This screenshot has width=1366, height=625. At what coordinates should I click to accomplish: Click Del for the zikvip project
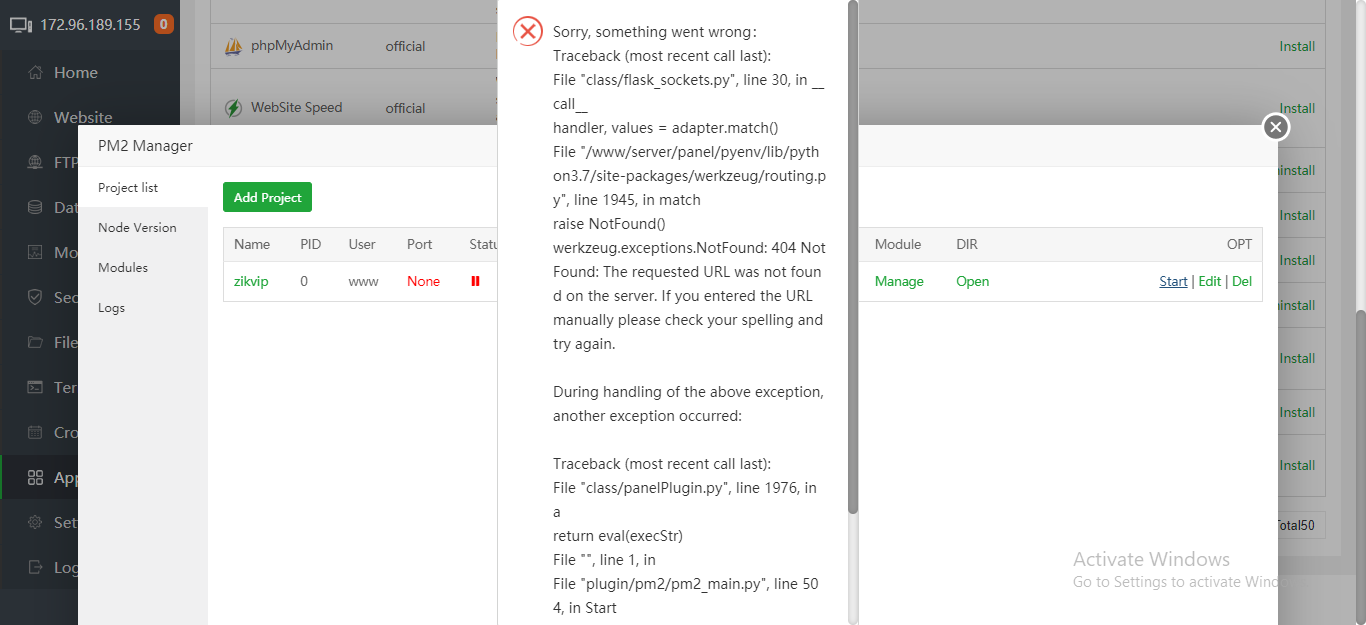[1242, 282]
